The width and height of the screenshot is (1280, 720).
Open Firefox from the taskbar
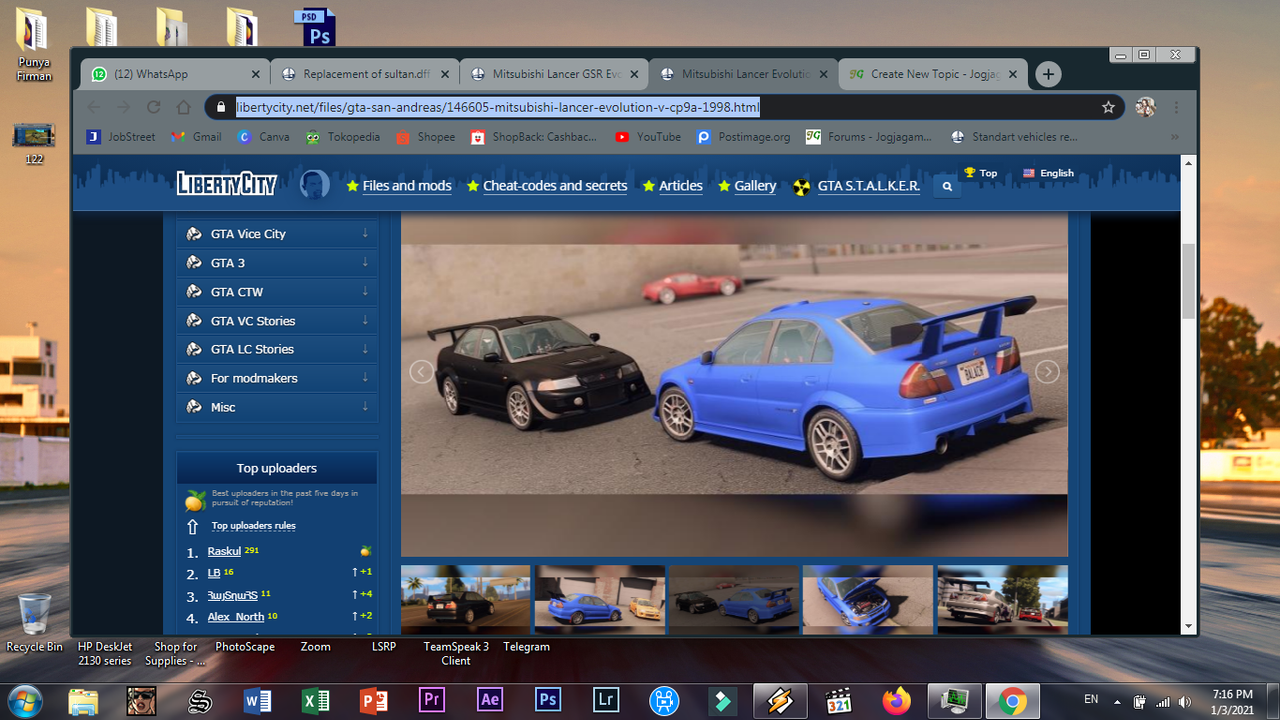(x=896, y=700)
